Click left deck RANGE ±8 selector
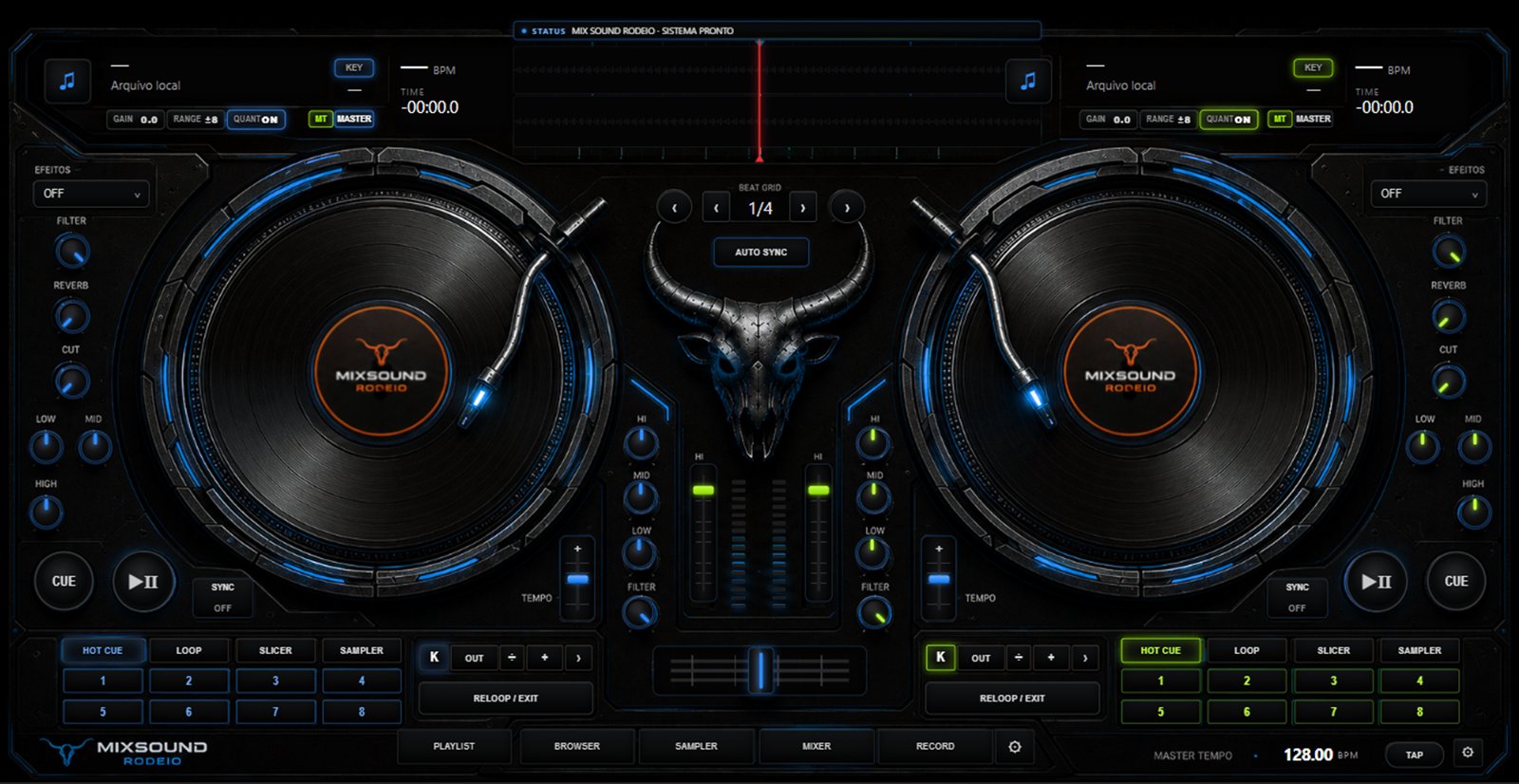 196,120
